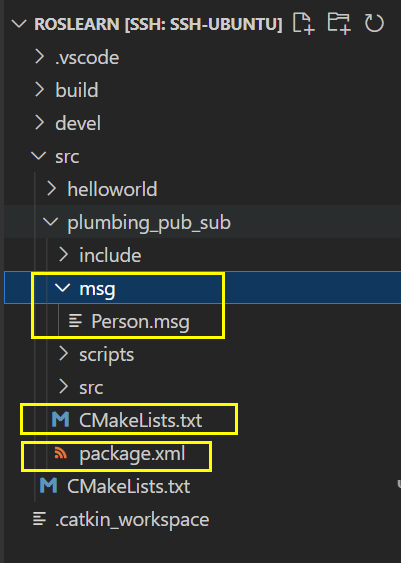Viewport: 401px width, 563px height.
Task: Select the include folder name
Action: (x=110, y=255)
